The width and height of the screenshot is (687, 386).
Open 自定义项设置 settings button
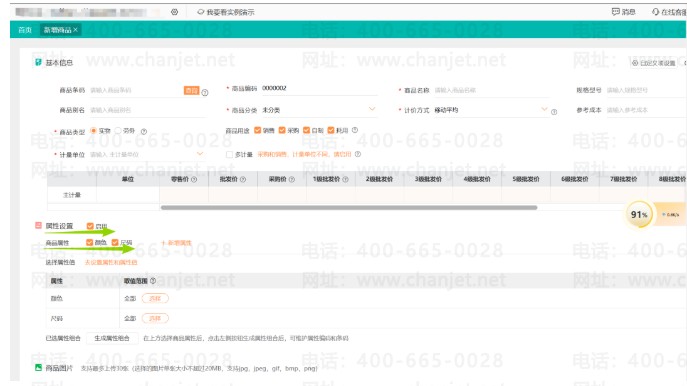click(654, 63)
